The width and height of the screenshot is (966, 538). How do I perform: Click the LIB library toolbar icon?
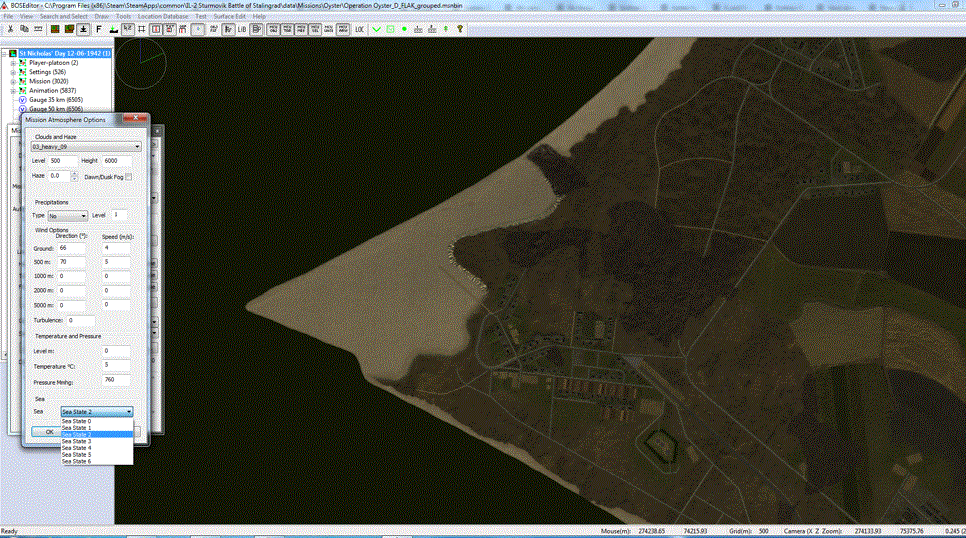242,29
